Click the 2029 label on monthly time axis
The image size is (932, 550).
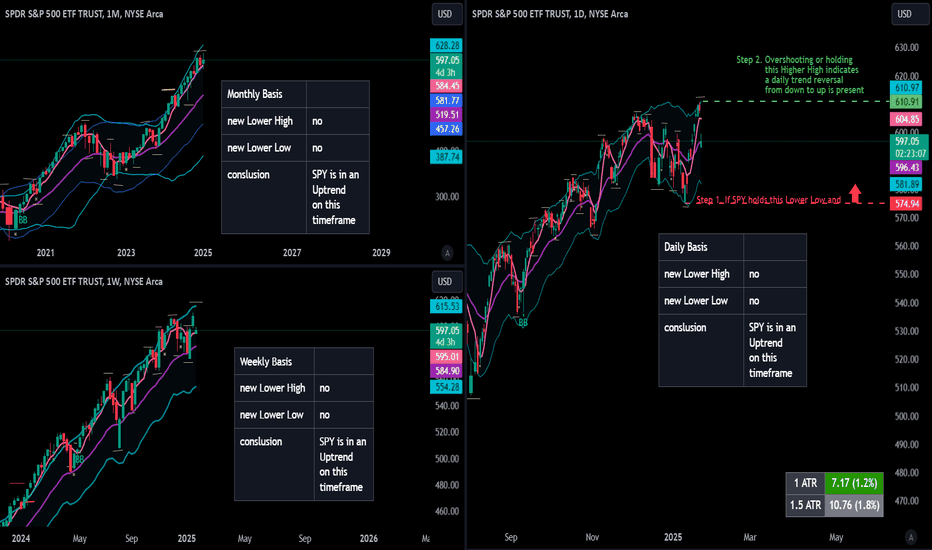tap(381, 253)
